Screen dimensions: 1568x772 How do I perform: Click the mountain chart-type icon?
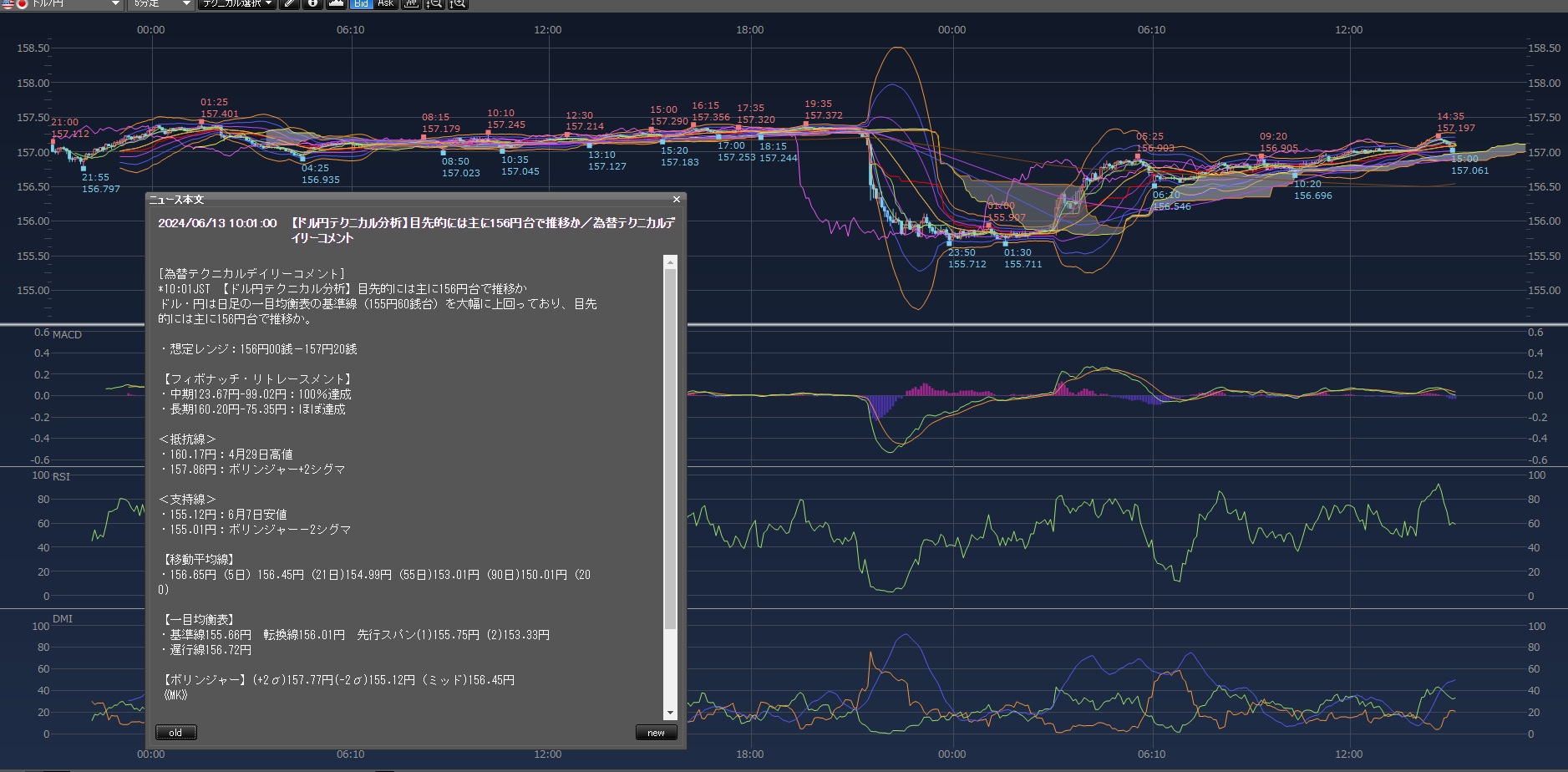coord(336,3)
